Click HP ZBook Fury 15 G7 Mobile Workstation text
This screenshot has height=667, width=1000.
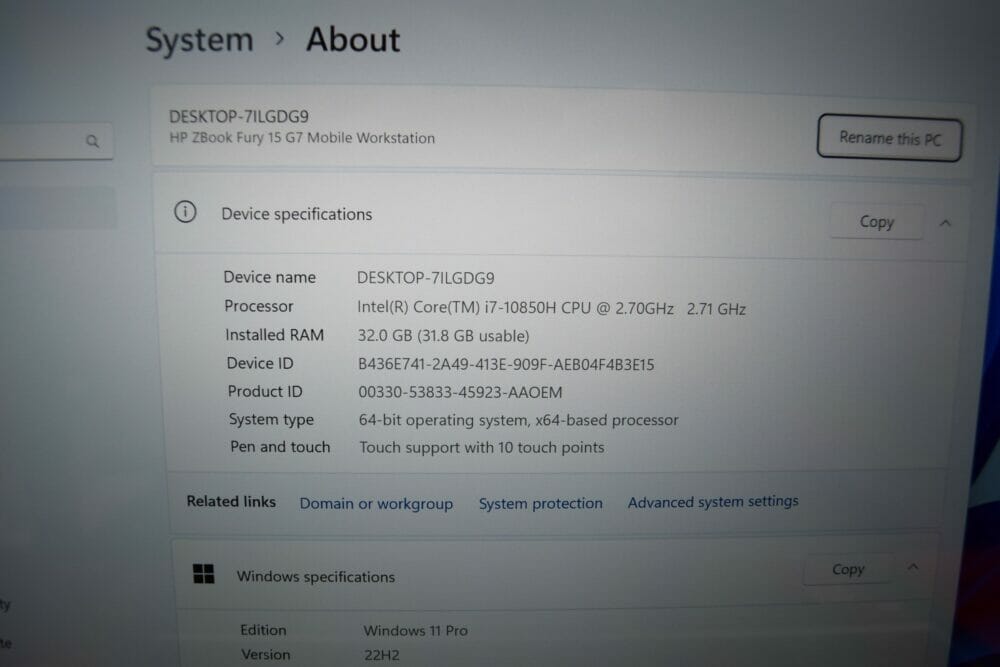pyautogui.click(x=302, y=138)
